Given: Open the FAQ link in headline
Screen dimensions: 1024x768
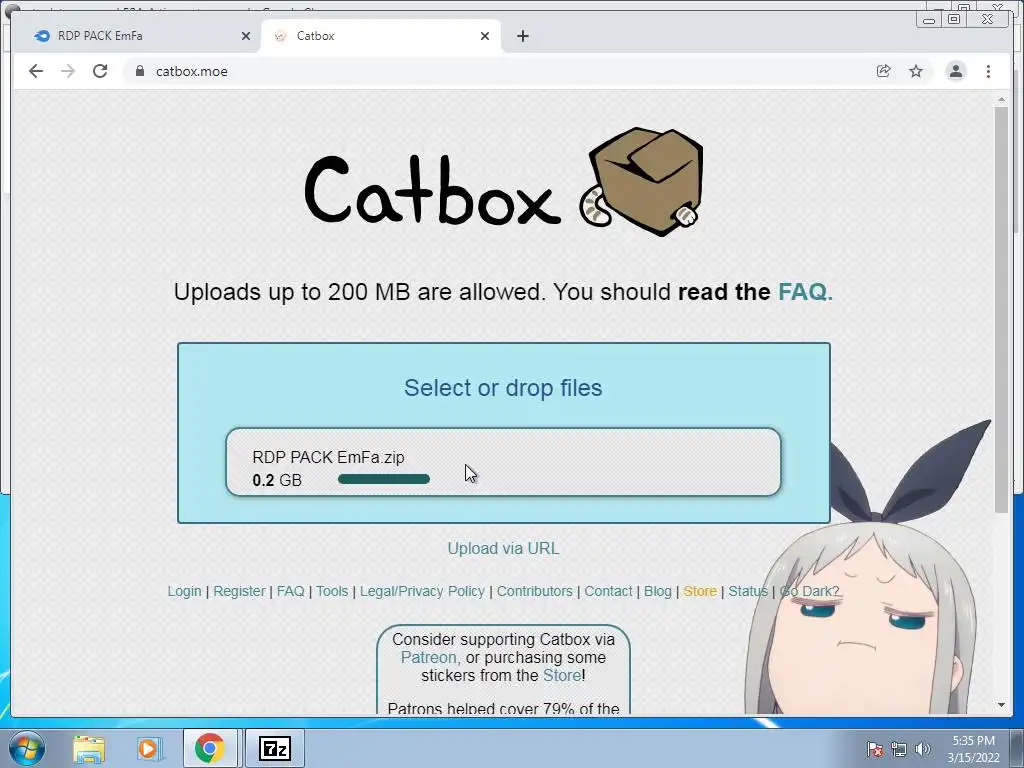Looking at the screenshot, I should [805, 292].
